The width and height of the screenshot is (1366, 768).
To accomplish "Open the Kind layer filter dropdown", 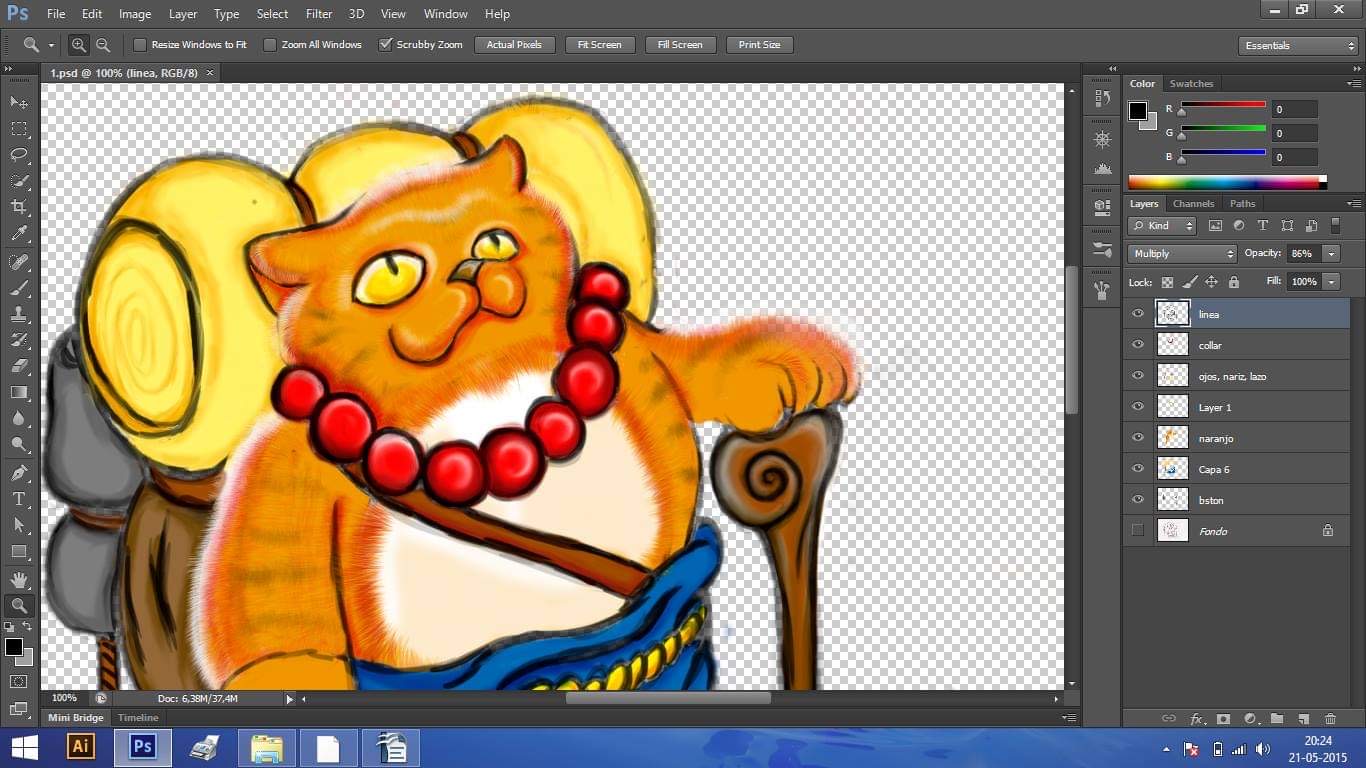I will click(x=1162, y=226).
